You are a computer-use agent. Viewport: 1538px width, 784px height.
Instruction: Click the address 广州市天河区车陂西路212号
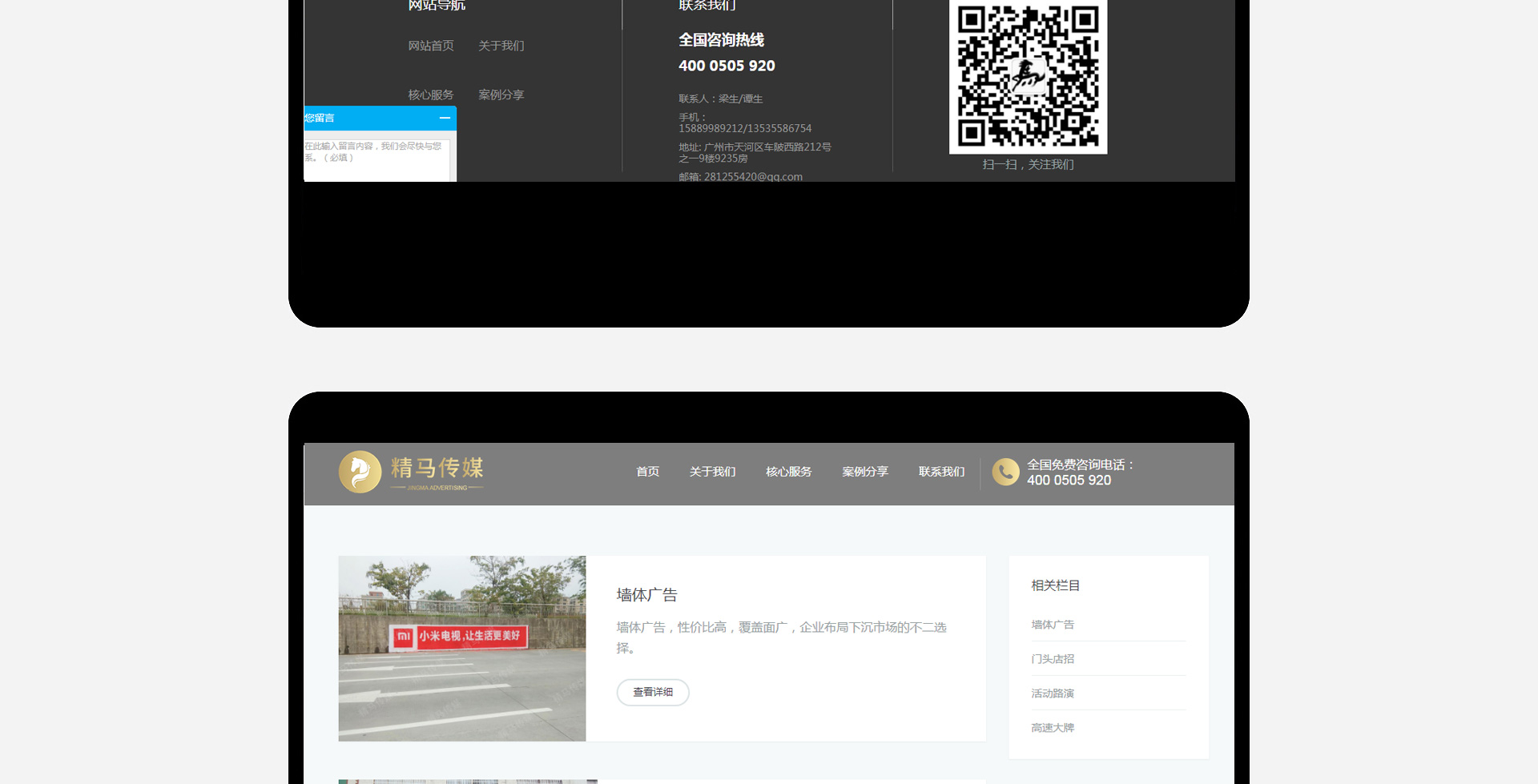coord(755,152)
